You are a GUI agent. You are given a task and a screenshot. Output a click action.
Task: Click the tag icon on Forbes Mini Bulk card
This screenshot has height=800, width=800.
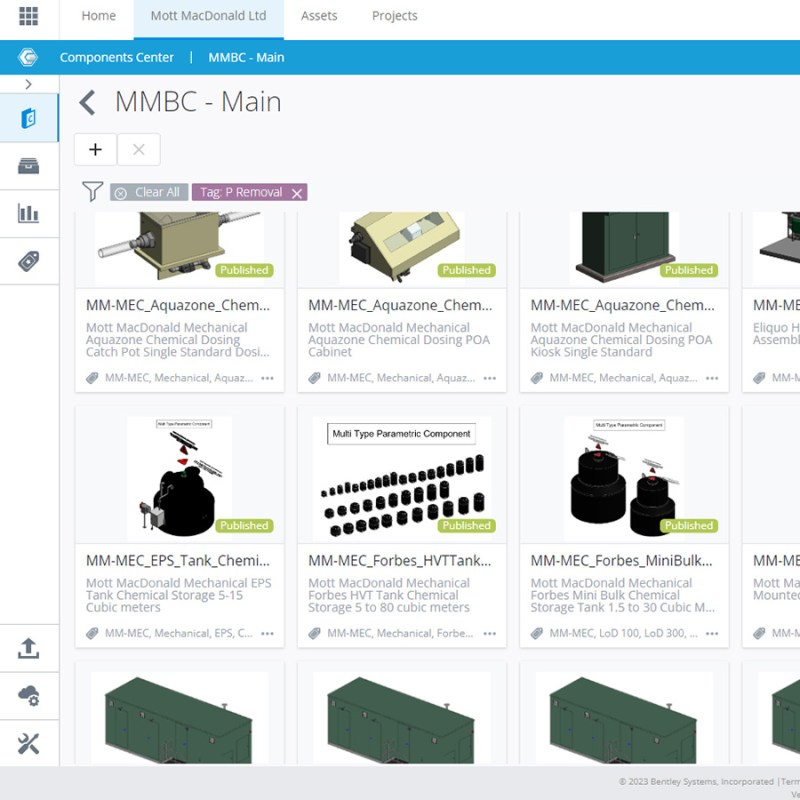[537, 634]
